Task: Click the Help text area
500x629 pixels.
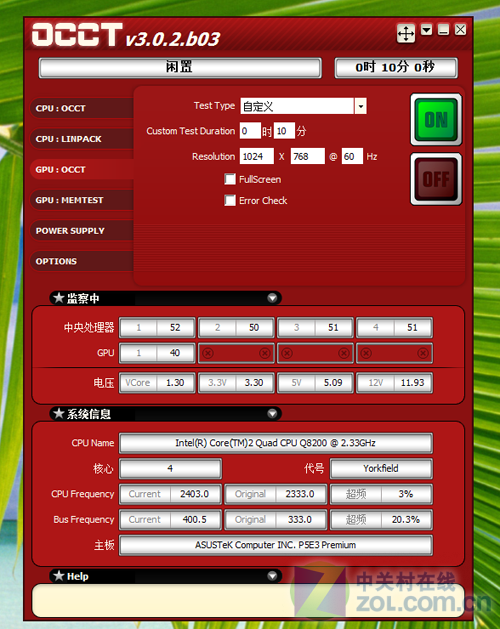Action: coord(248,601)
